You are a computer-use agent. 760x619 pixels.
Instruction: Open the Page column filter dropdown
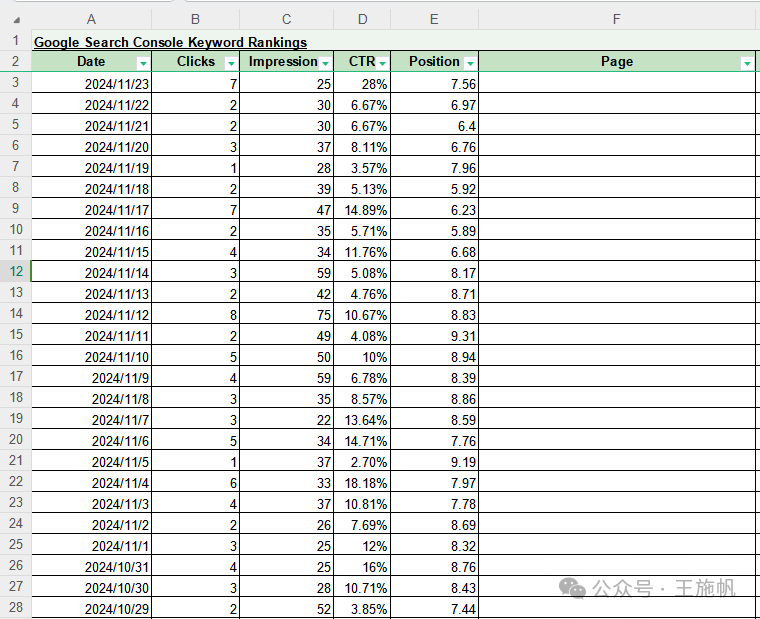click(747, 63)
